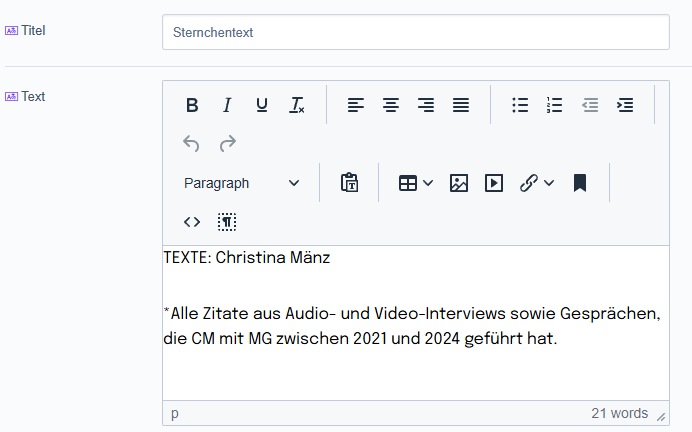The image size is (692, 432).
Task: Toggle bold formatting
Action: (192, 105)
